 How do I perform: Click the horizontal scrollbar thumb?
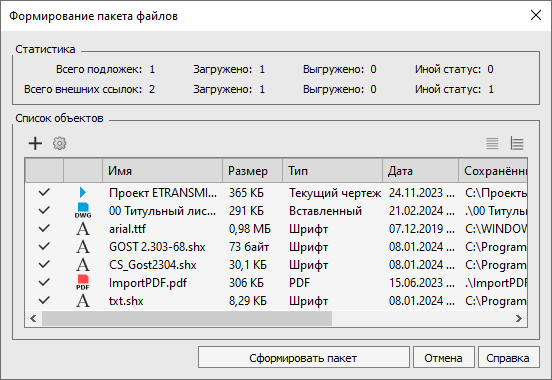click(x=187, y=318)
